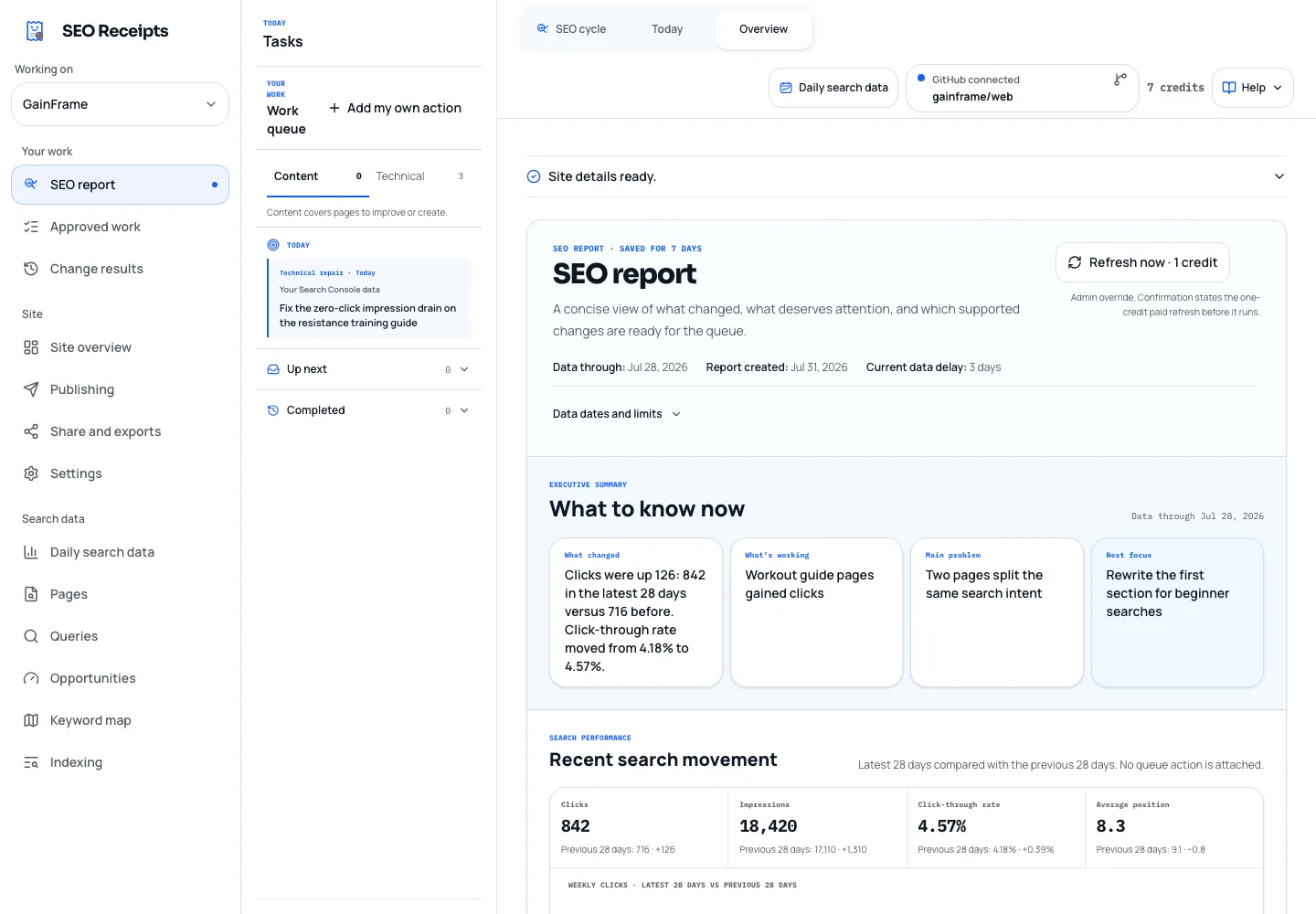Click the Queries magnifier icon

(x=31, y=636)
